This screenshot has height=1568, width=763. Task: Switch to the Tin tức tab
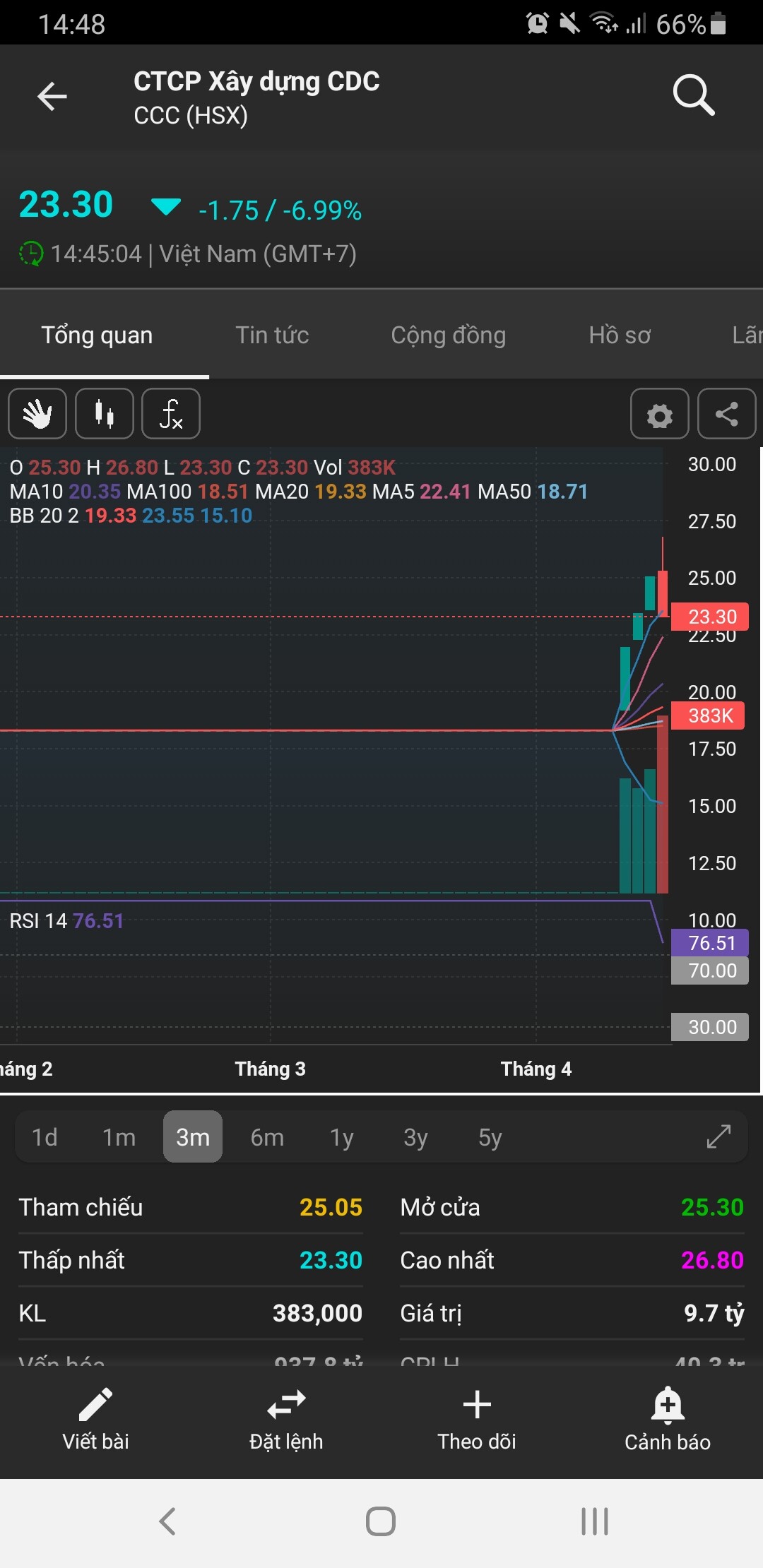(272, 335)
